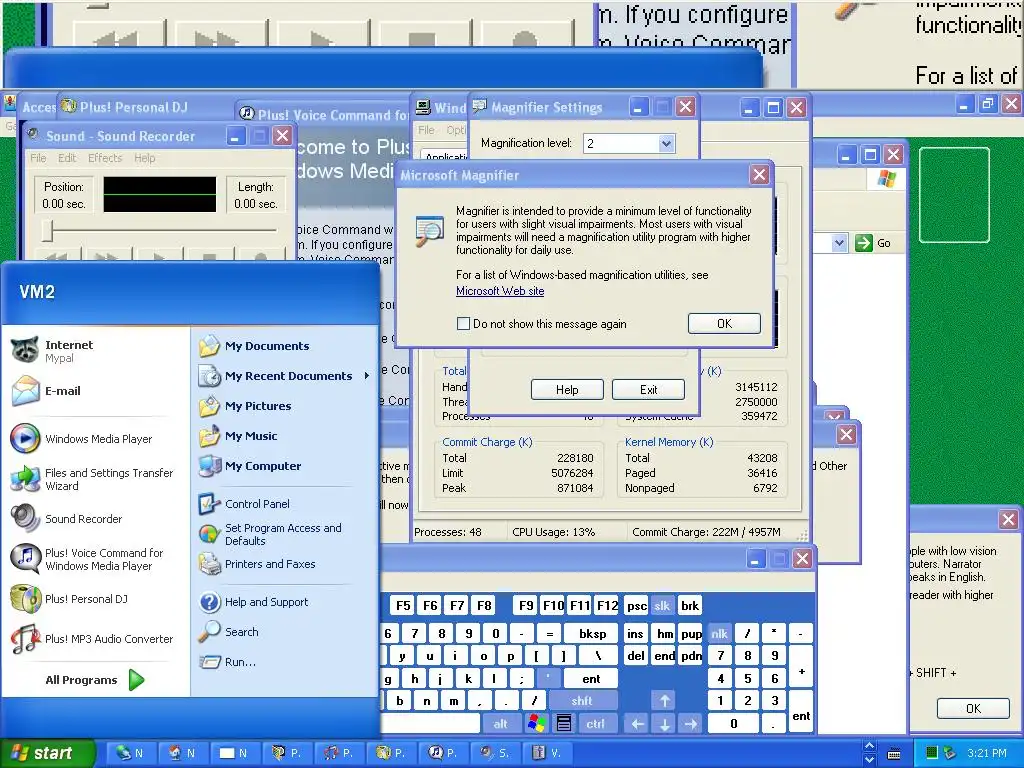Click the del key on On-Screen Keyboard
This screenshot has height=768, width=1024.
(635, 656)
